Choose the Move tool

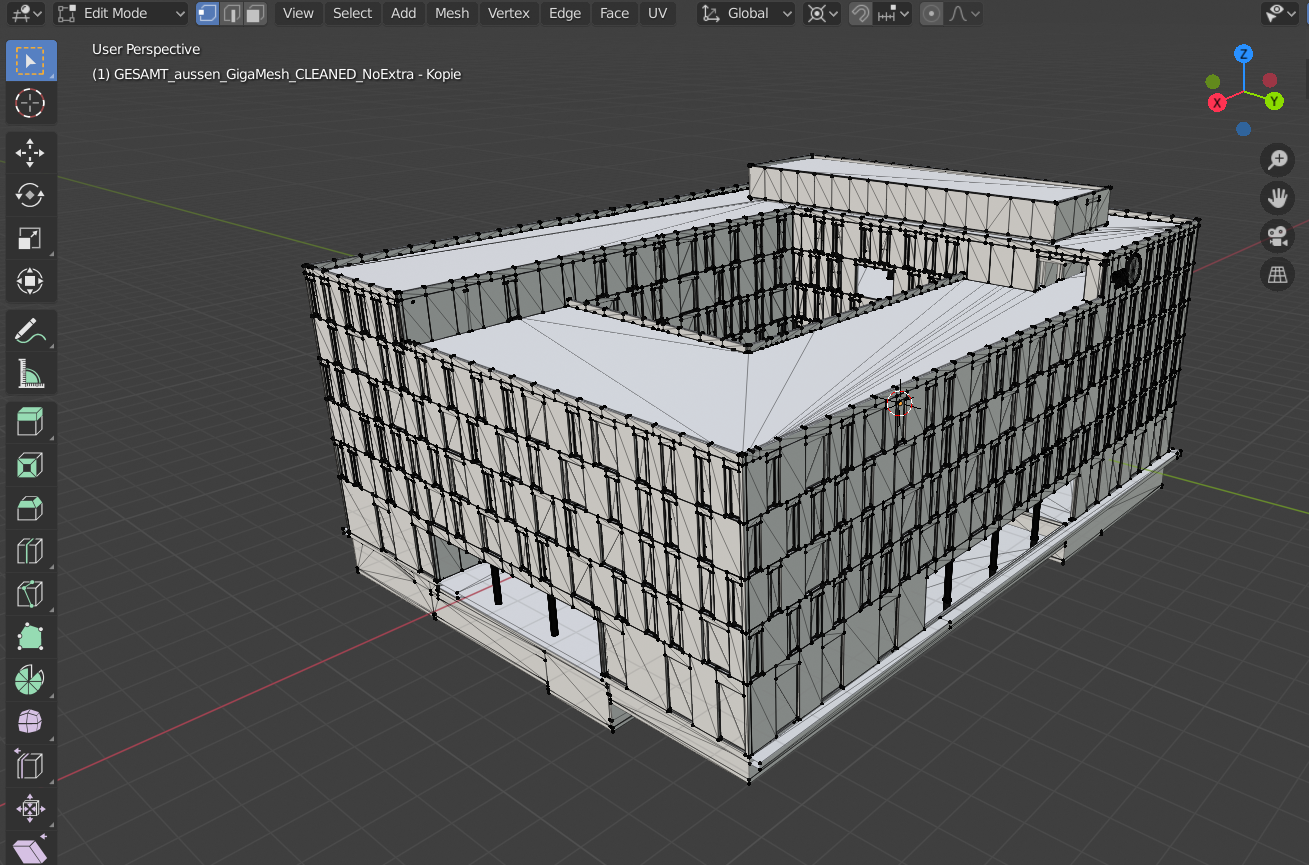coord(31,153)
